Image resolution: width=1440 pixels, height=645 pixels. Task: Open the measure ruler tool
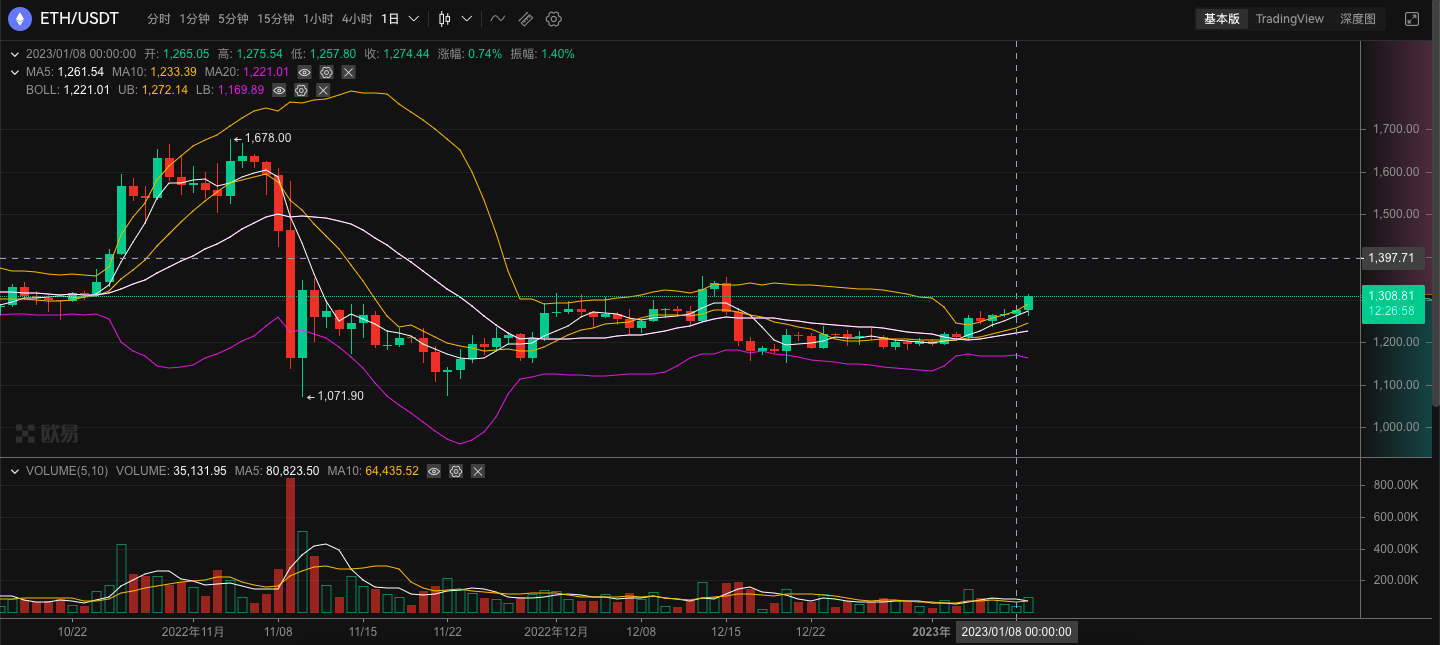525,19
